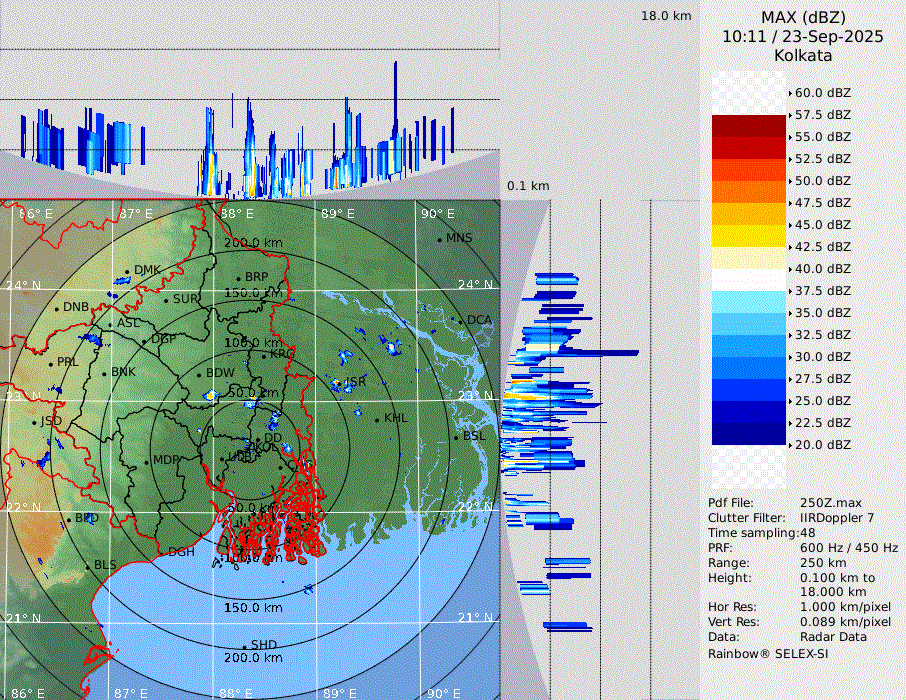Select the Kolkata radar site name
The width and height of the screenshot is (906, 700).
(803, 55)
